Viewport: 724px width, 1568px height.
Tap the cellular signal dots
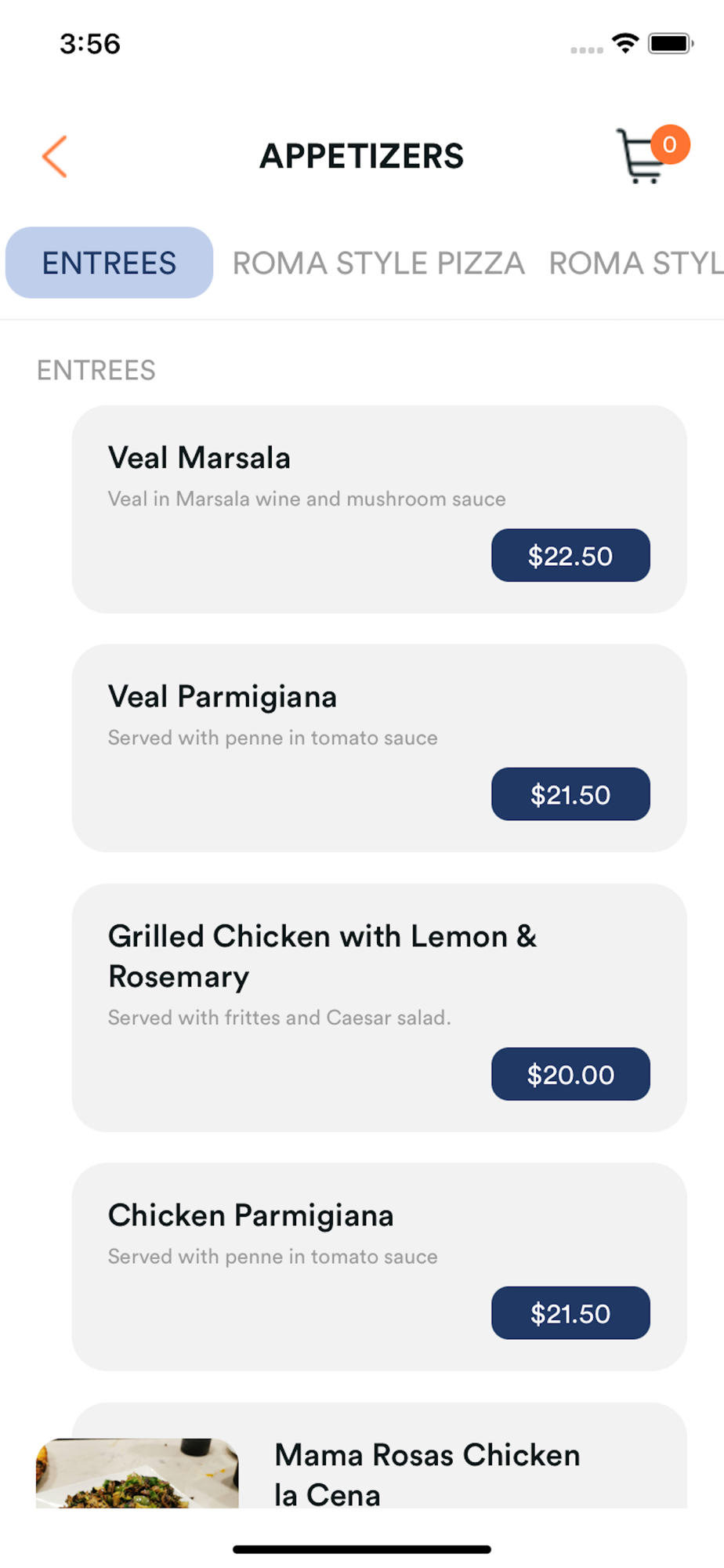(587, 50)
